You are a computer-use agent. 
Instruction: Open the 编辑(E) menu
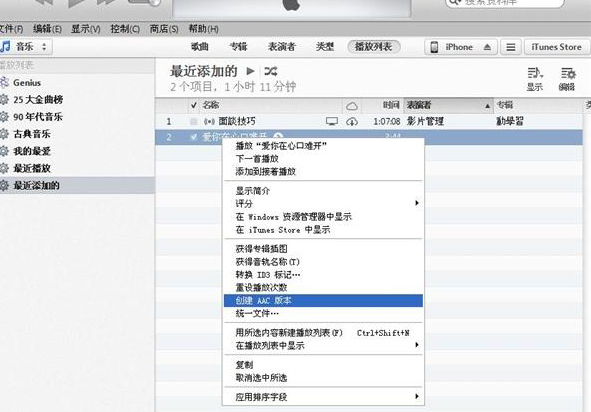point(47,29)
